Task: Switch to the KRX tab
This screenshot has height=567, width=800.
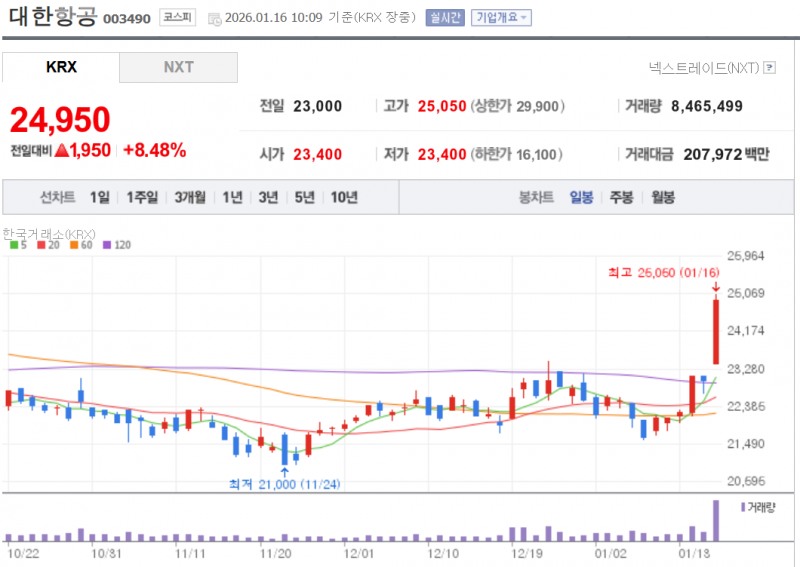Action: point(61,67)
